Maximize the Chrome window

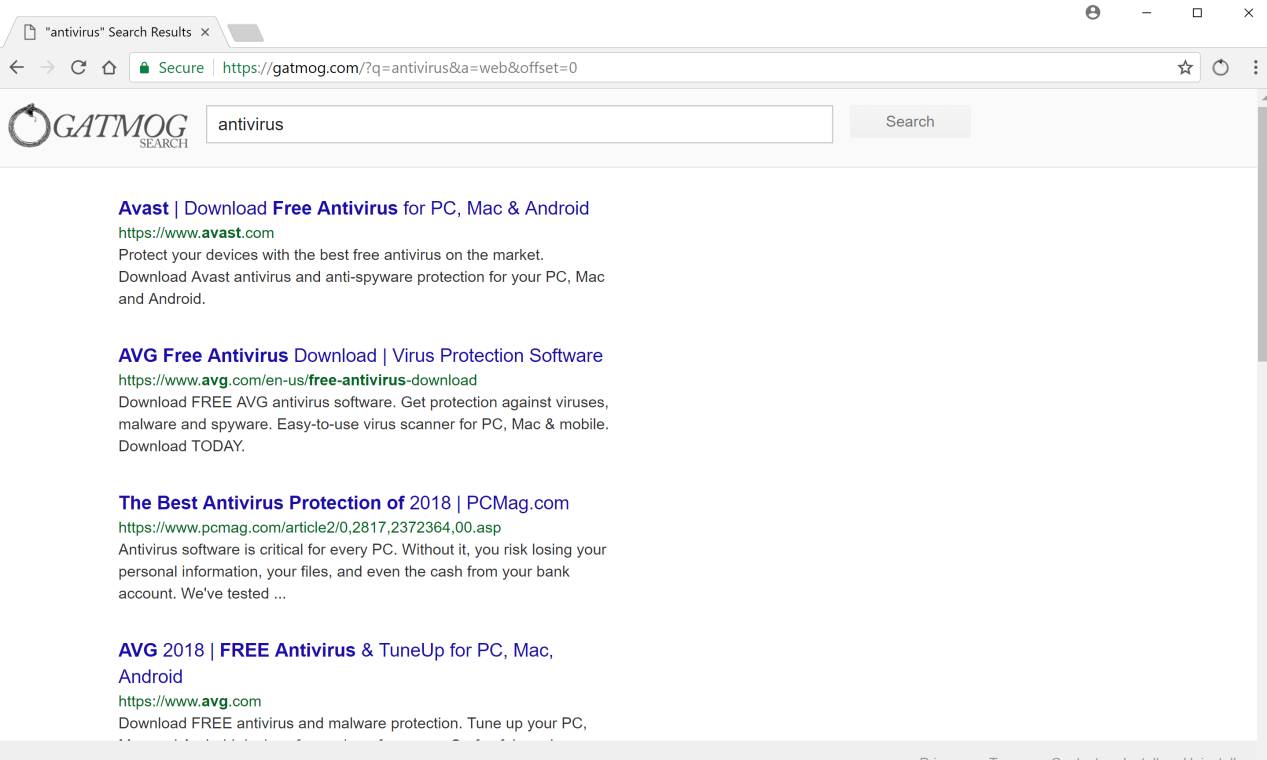pyautogui.click(x=1197, y=12)
